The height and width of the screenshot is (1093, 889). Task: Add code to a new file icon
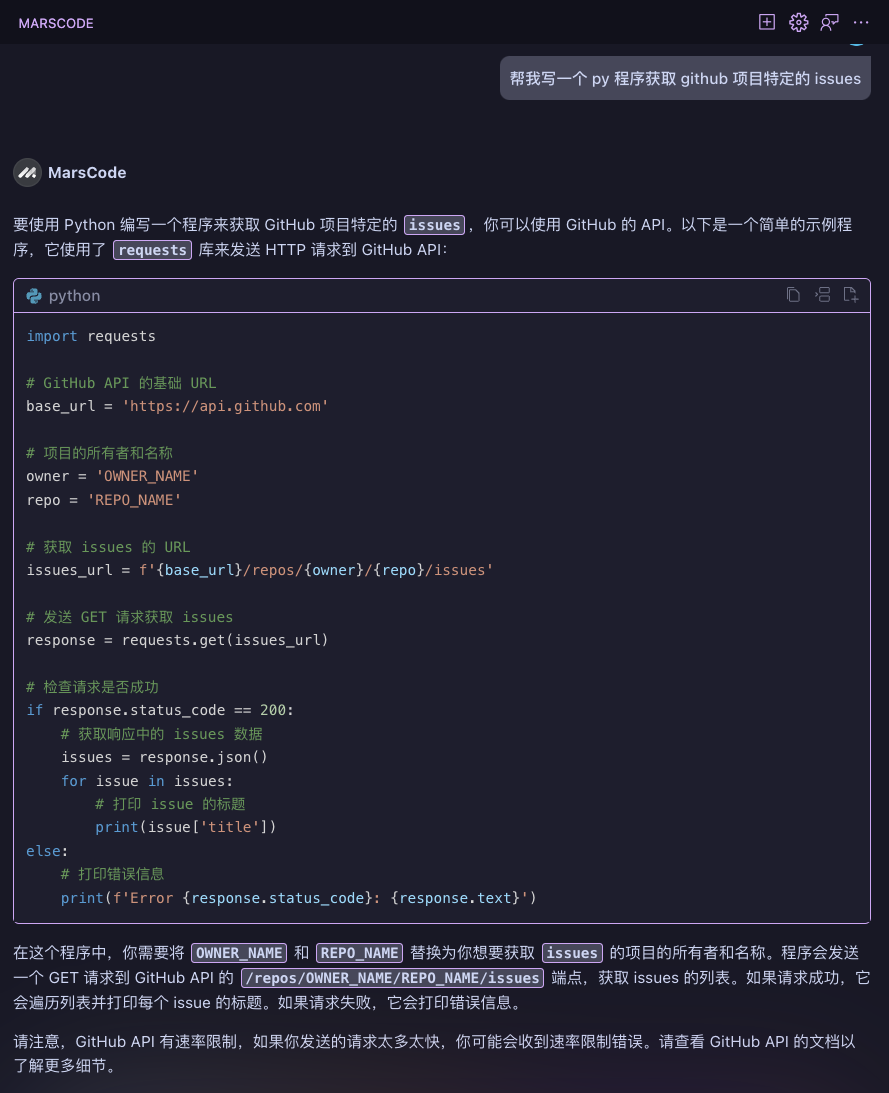click(851, 295)
